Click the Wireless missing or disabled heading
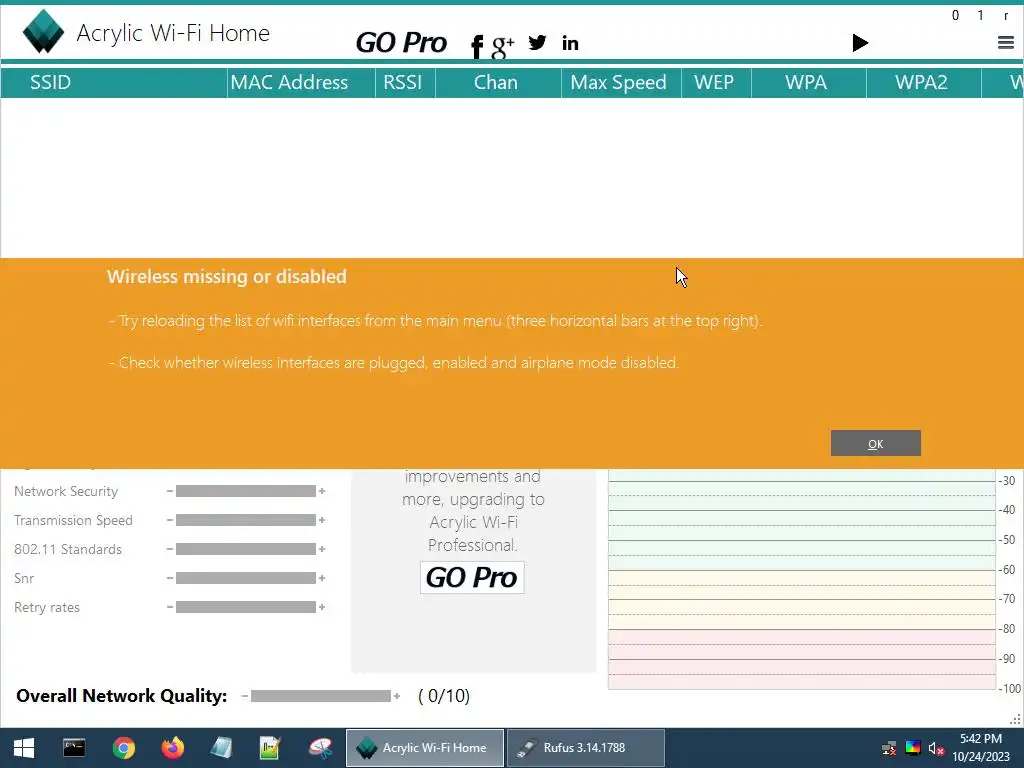Image resolution: width=1024 pixels, height=768 pixels. point(227,276)
